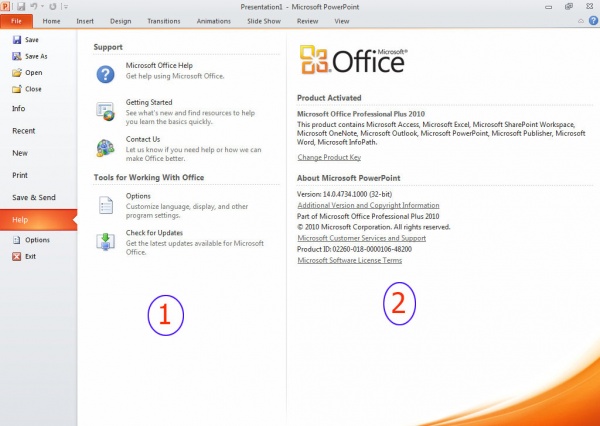600x426 pixels.
Task: Click the Save As icon in sidebar
Action: [17, 56]
